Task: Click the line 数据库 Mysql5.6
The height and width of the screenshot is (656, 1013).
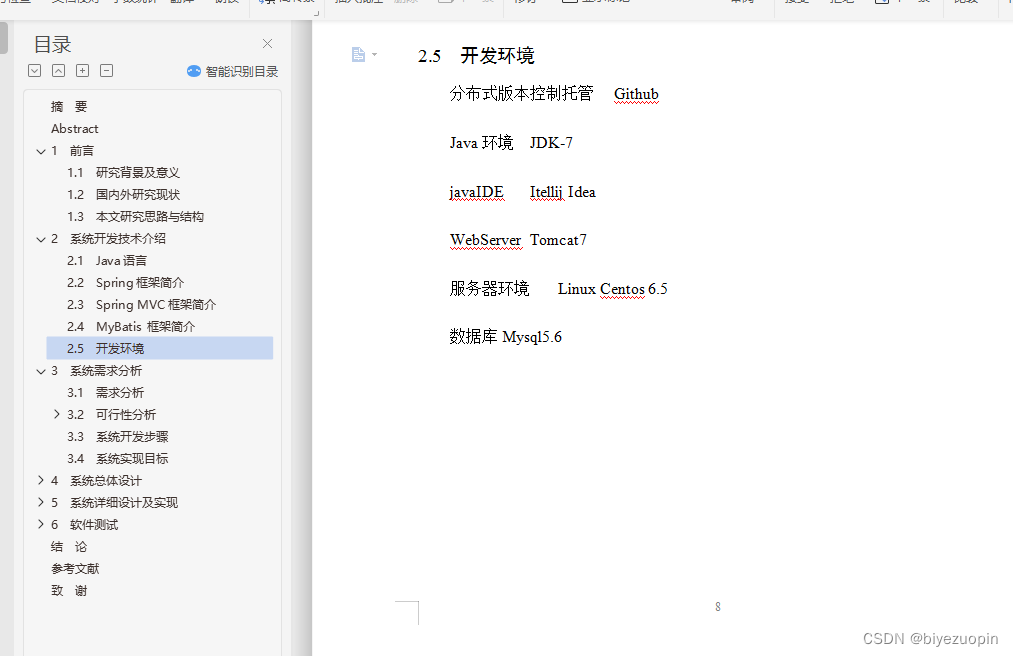Action: tap(506, 337)
